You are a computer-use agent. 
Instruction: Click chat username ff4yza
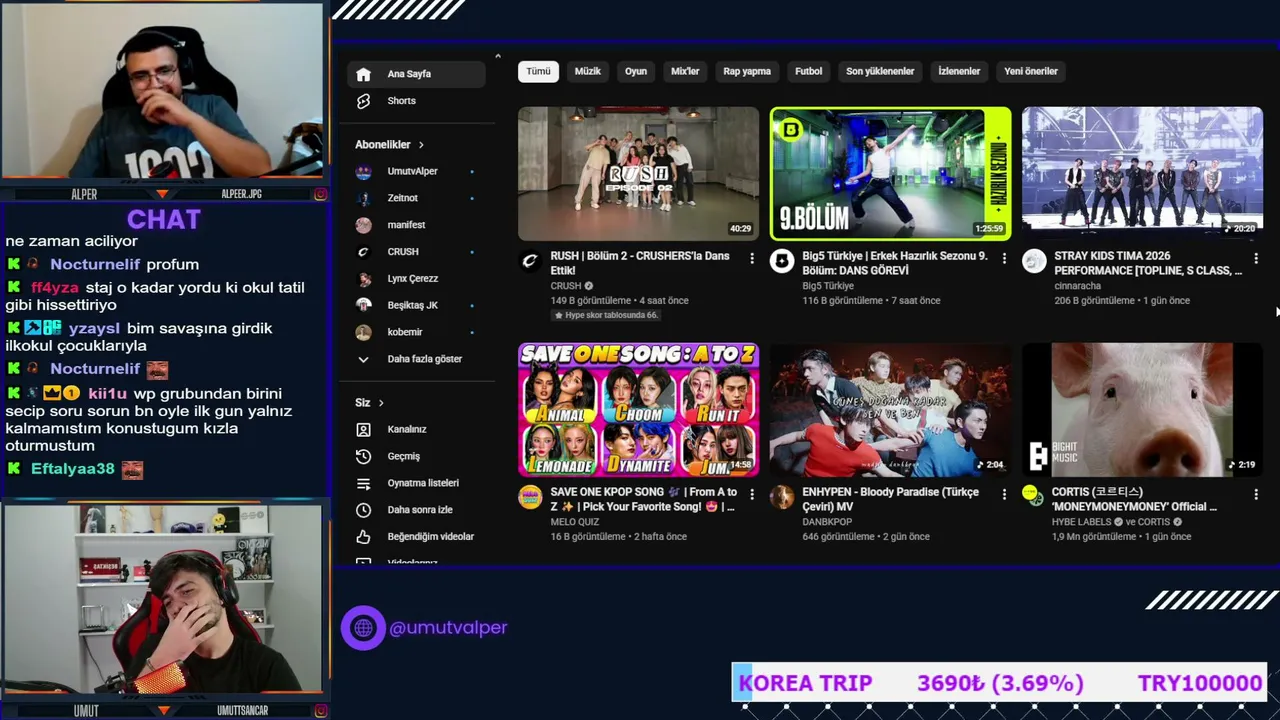coord(54,288)
